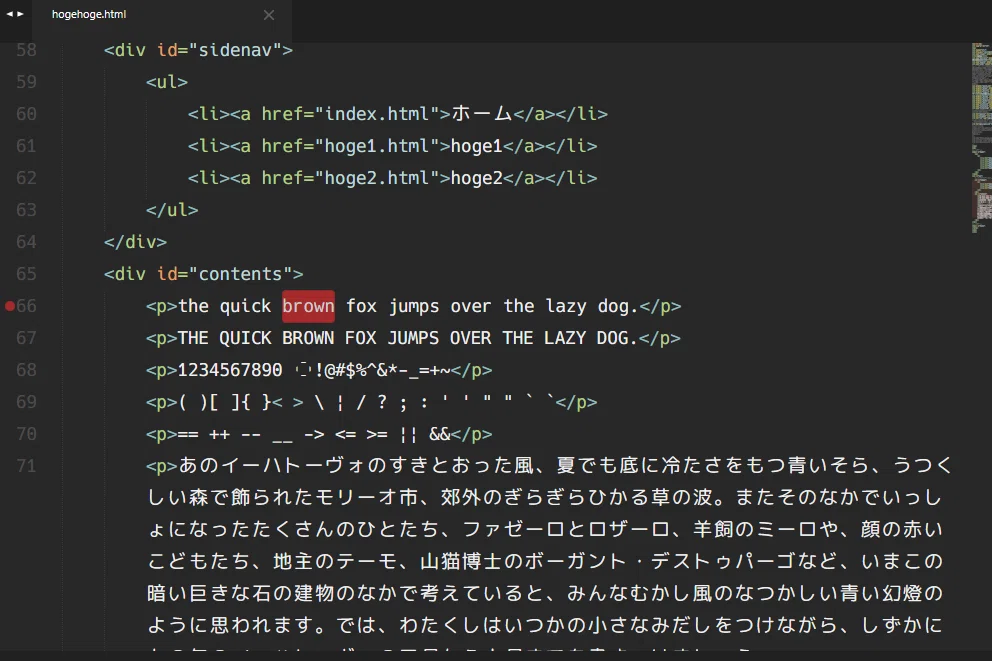
Task: Click the closing </ul> tag
Action: click(172, 210)
